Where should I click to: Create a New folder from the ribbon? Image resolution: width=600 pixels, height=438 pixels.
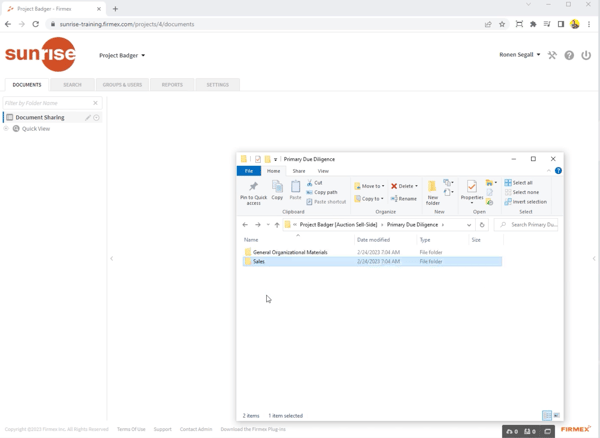432,193
